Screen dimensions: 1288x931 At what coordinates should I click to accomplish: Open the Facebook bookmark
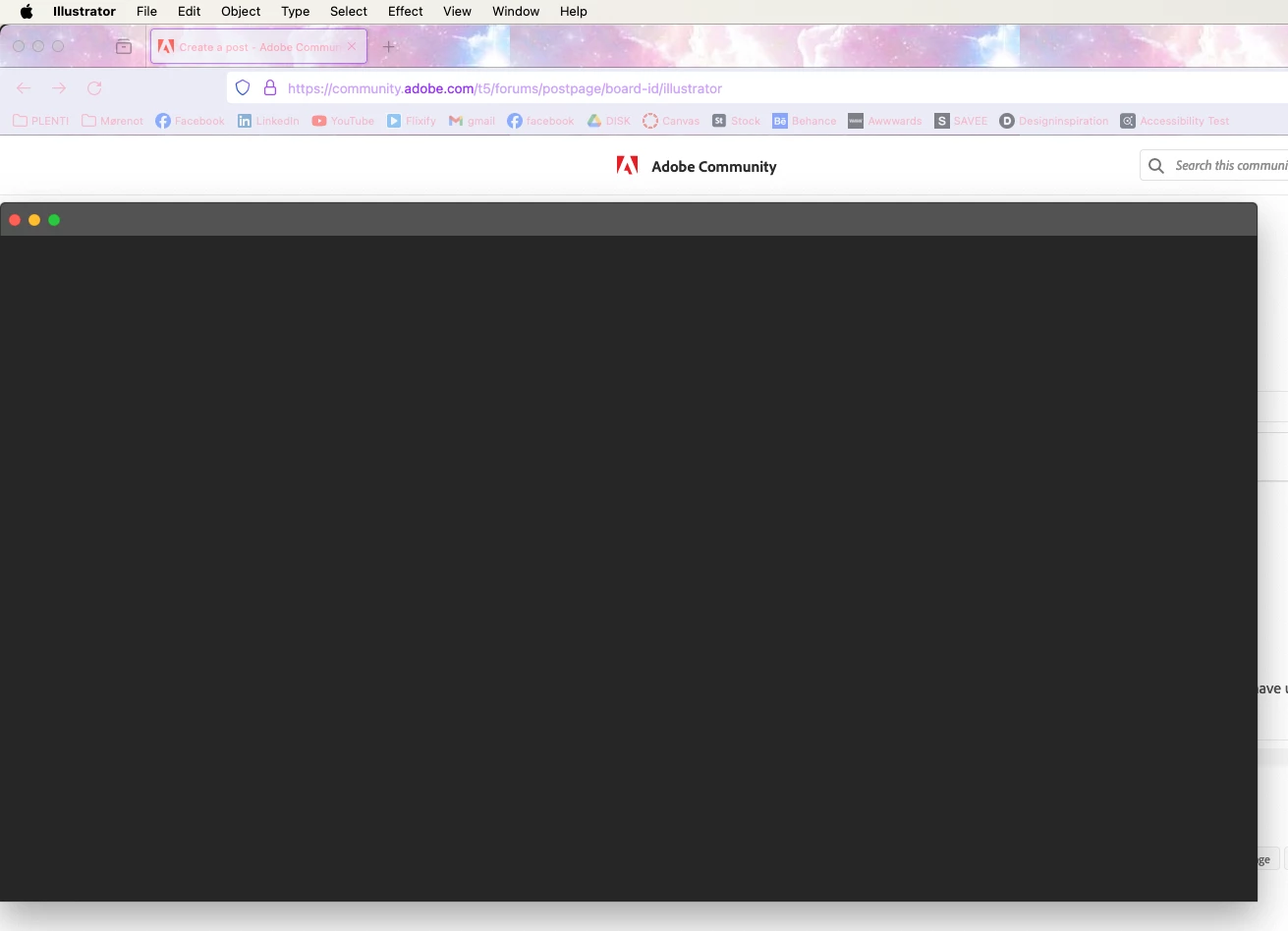point(190,121)
